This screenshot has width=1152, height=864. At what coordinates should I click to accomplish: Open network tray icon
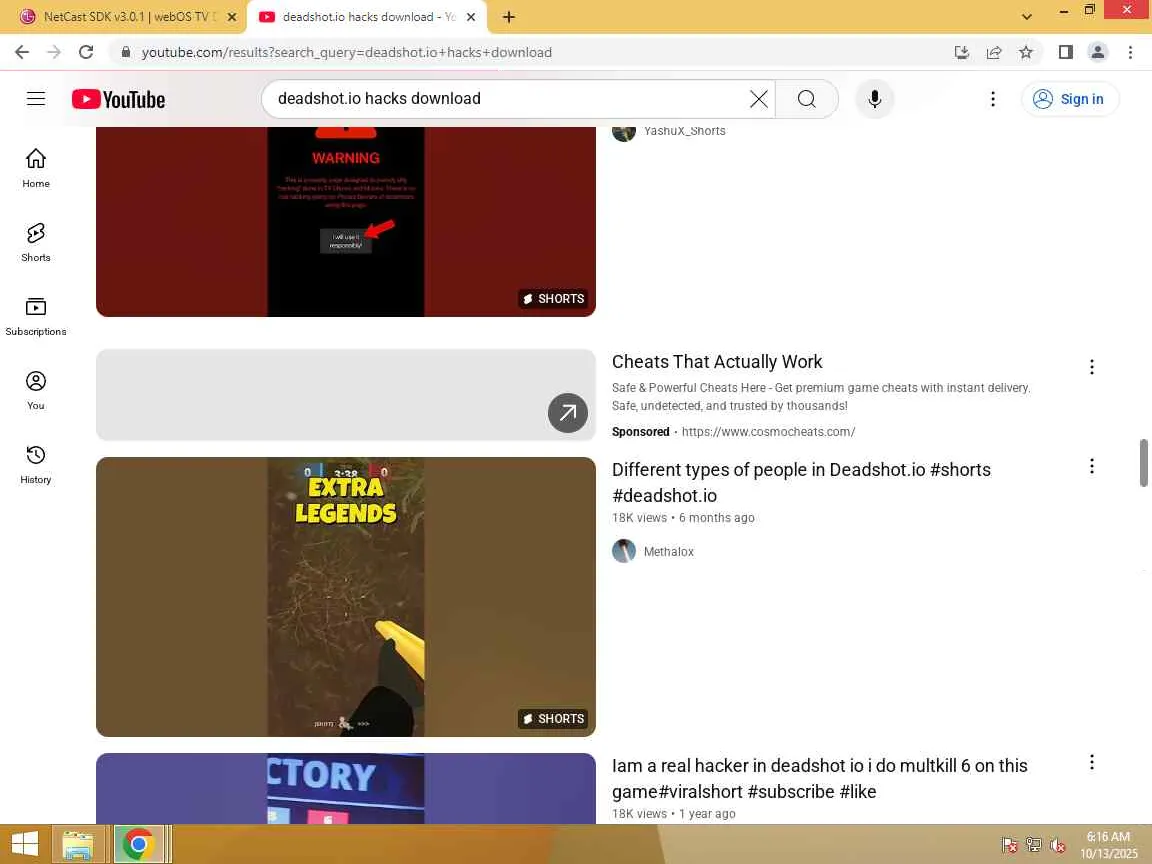click(x=1034, y=845)
